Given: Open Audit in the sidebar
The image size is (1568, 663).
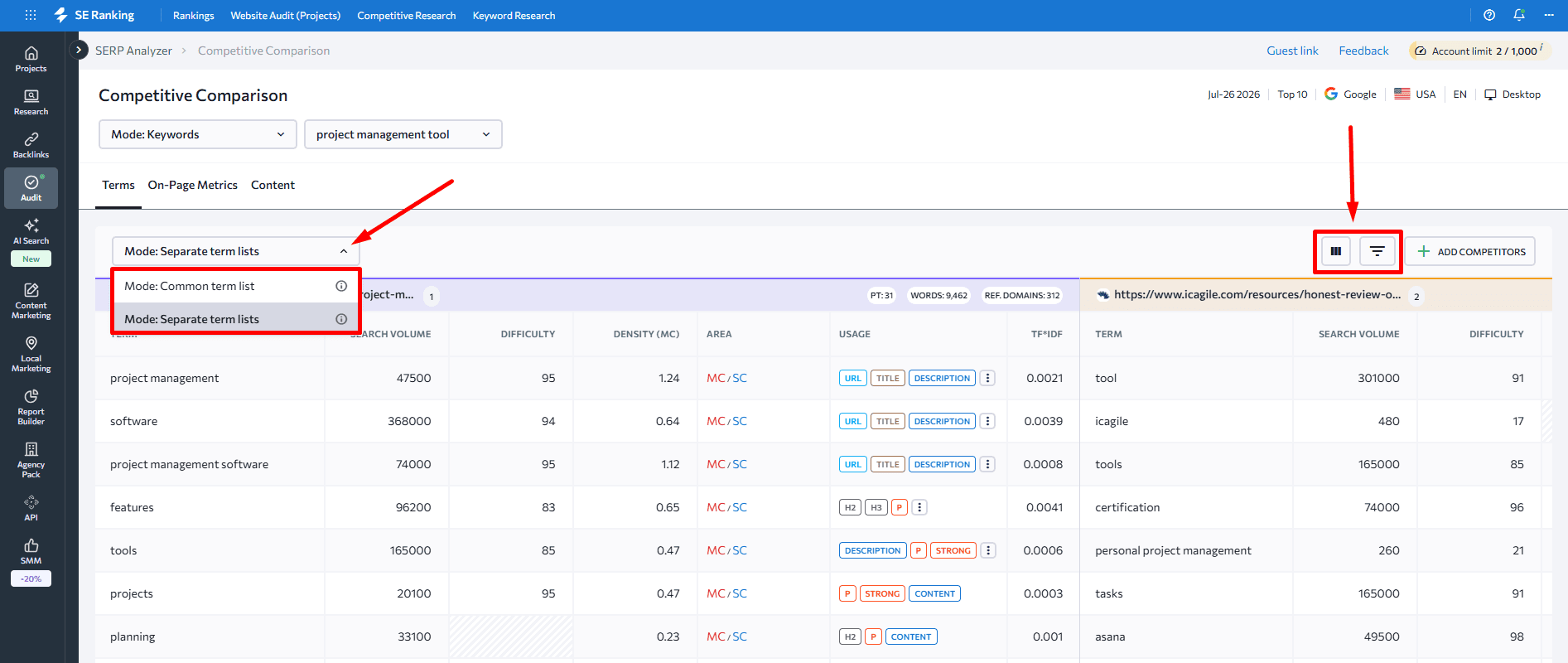Looking at the screenshot, I should (31, 188).
